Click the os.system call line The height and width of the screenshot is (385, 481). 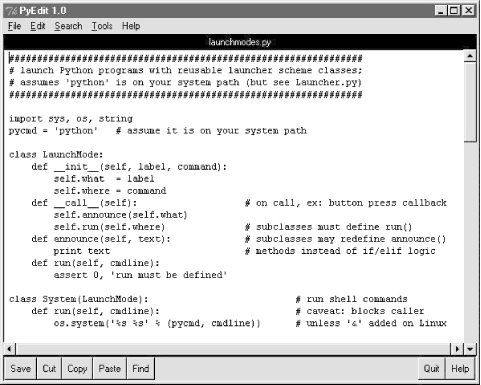pyautogui.click(x=157, y=323)
